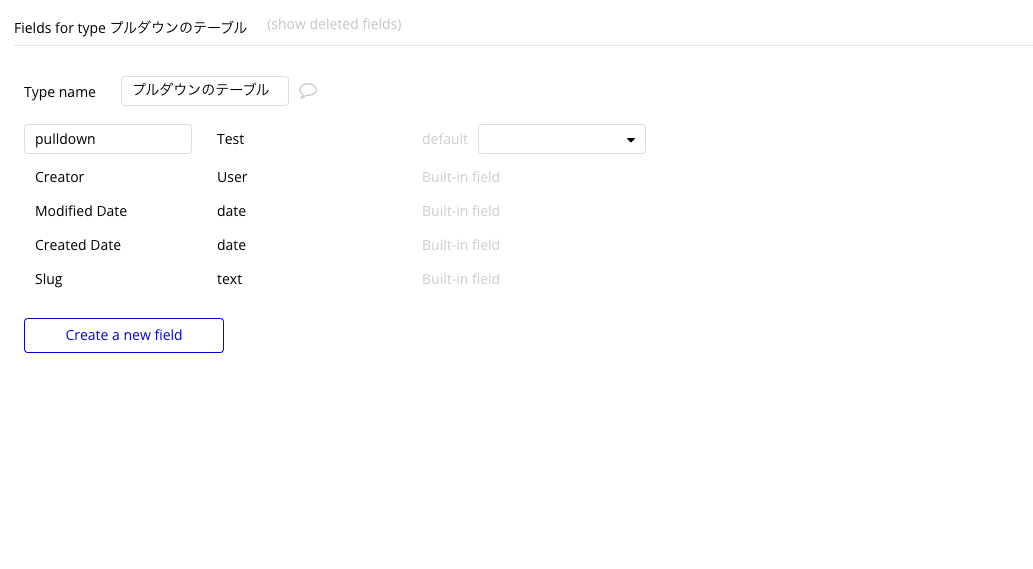This screenshot has height=569, width=1033.
Task: Click the default label beside the dropdown
Action: (x=444, y=139)
